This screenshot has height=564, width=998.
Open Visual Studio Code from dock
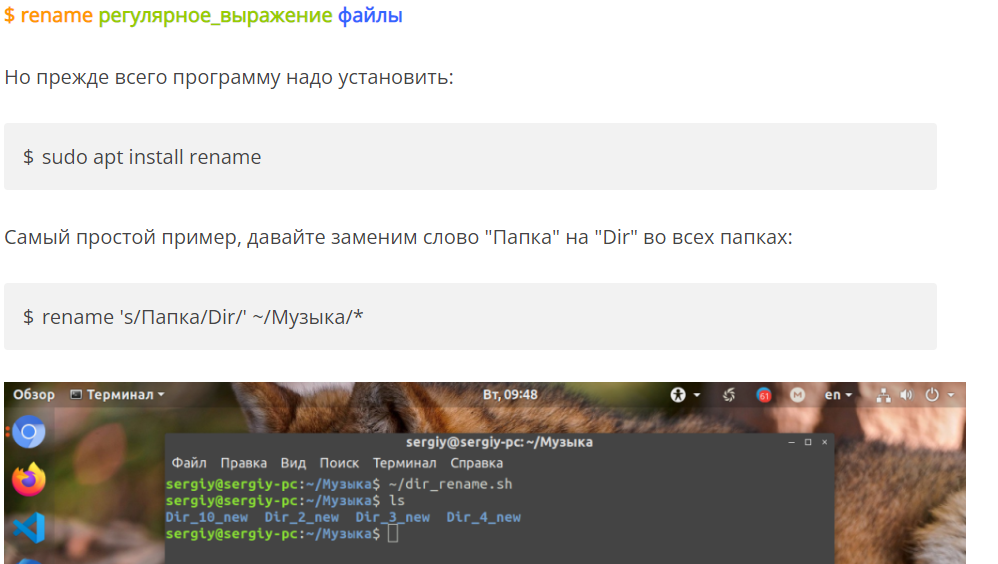tap(29, 527)
